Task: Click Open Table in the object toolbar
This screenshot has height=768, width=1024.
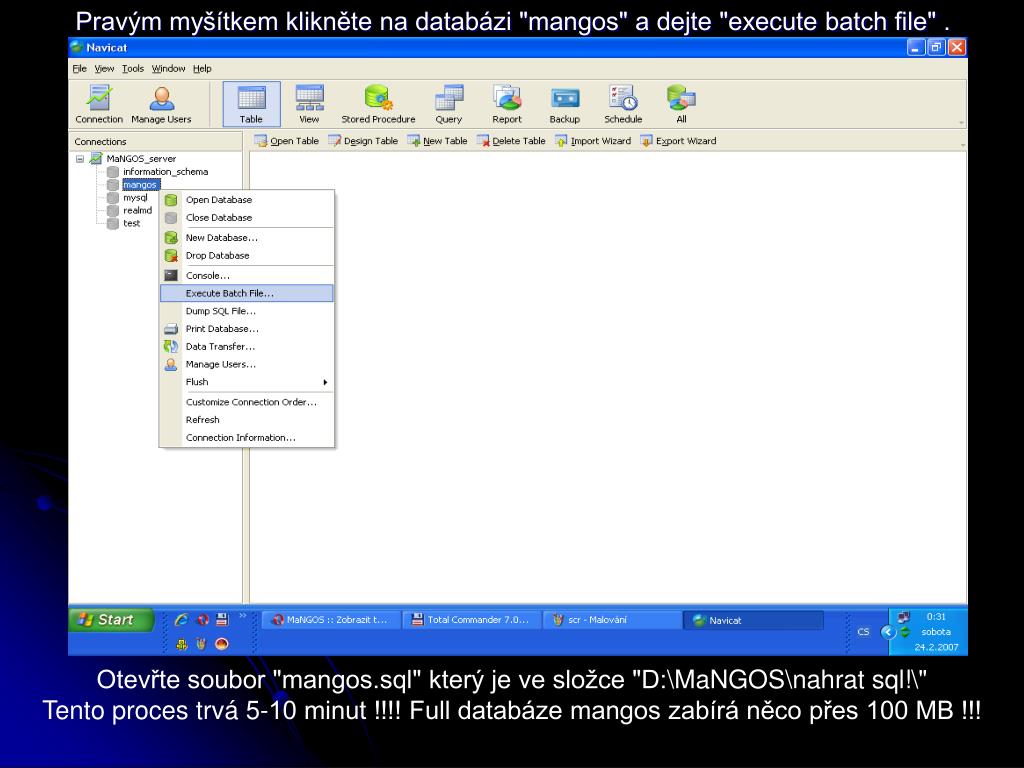Action: [287, 141]
